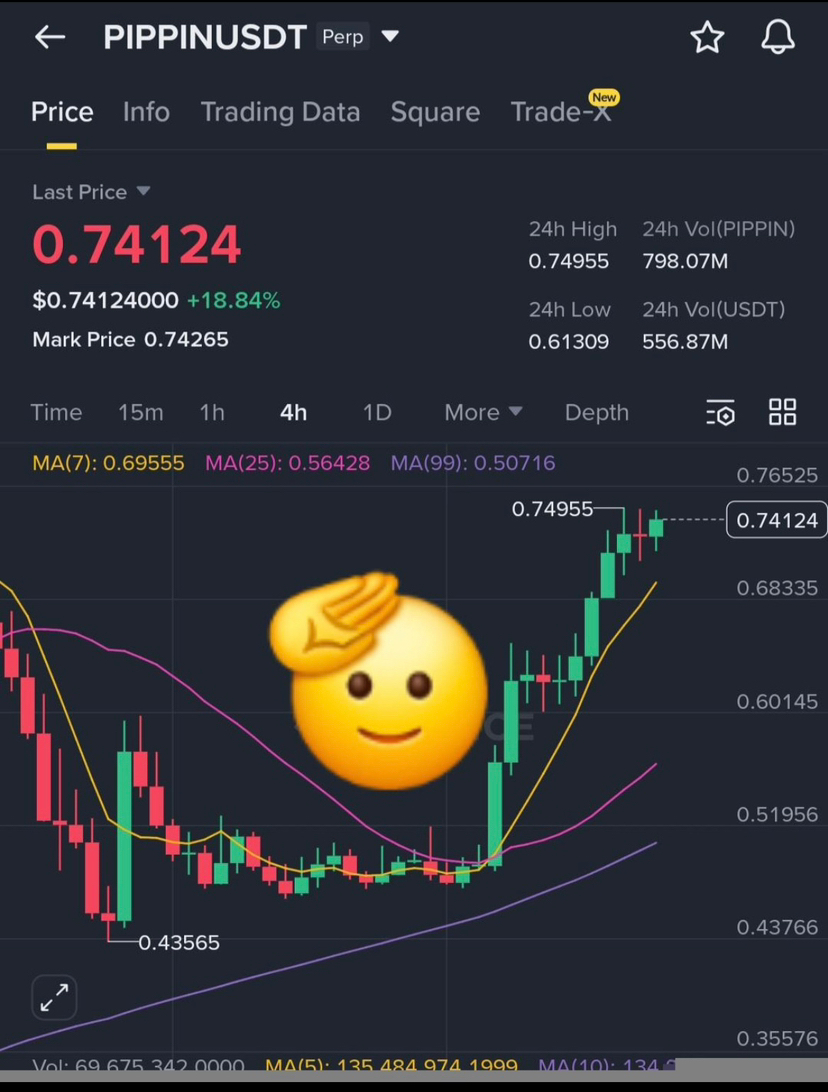Select the 15m chart interval

point(141,412)
